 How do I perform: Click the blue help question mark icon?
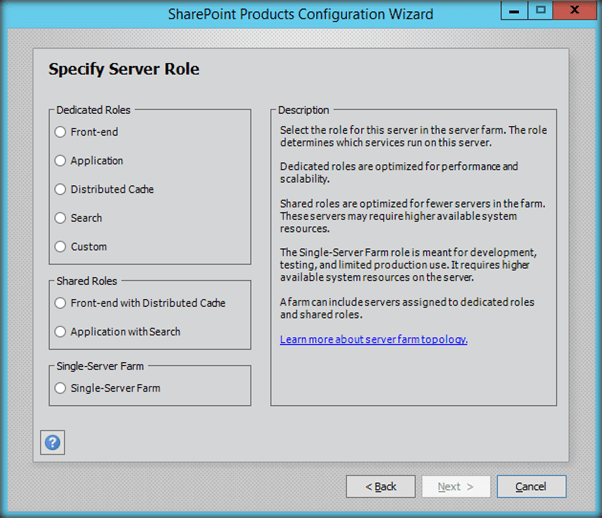click(x=52, y=442)
